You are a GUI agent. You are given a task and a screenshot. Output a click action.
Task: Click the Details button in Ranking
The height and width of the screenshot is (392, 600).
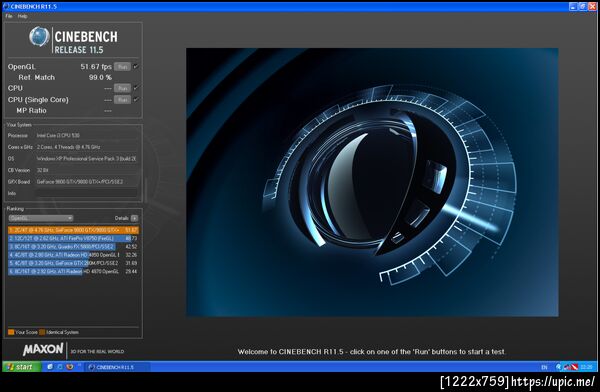(134, 218)
